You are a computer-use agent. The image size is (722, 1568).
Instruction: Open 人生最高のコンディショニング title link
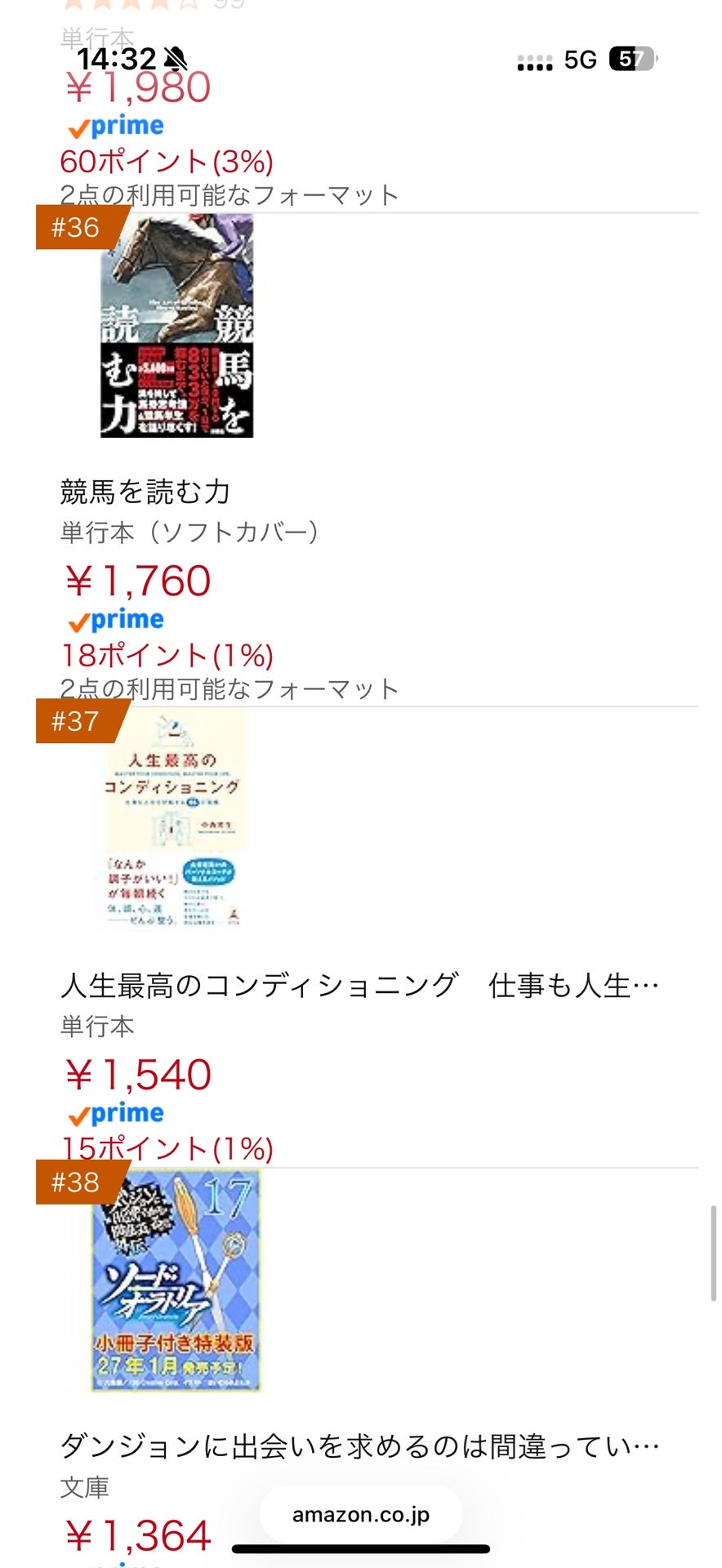pyautogui.click(x=359, y=986)
